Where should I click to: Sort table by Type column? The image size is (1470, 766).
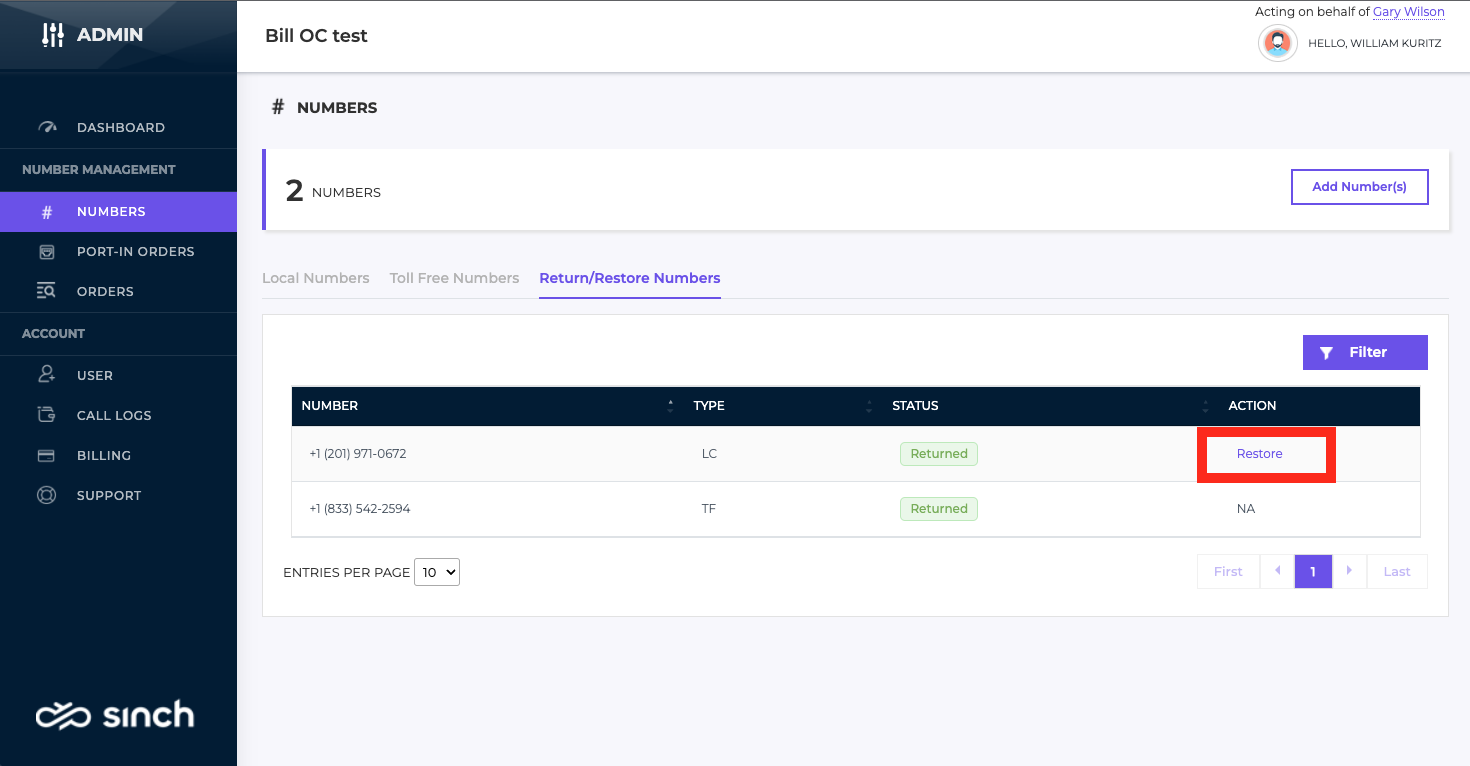(x=869, y=406)
